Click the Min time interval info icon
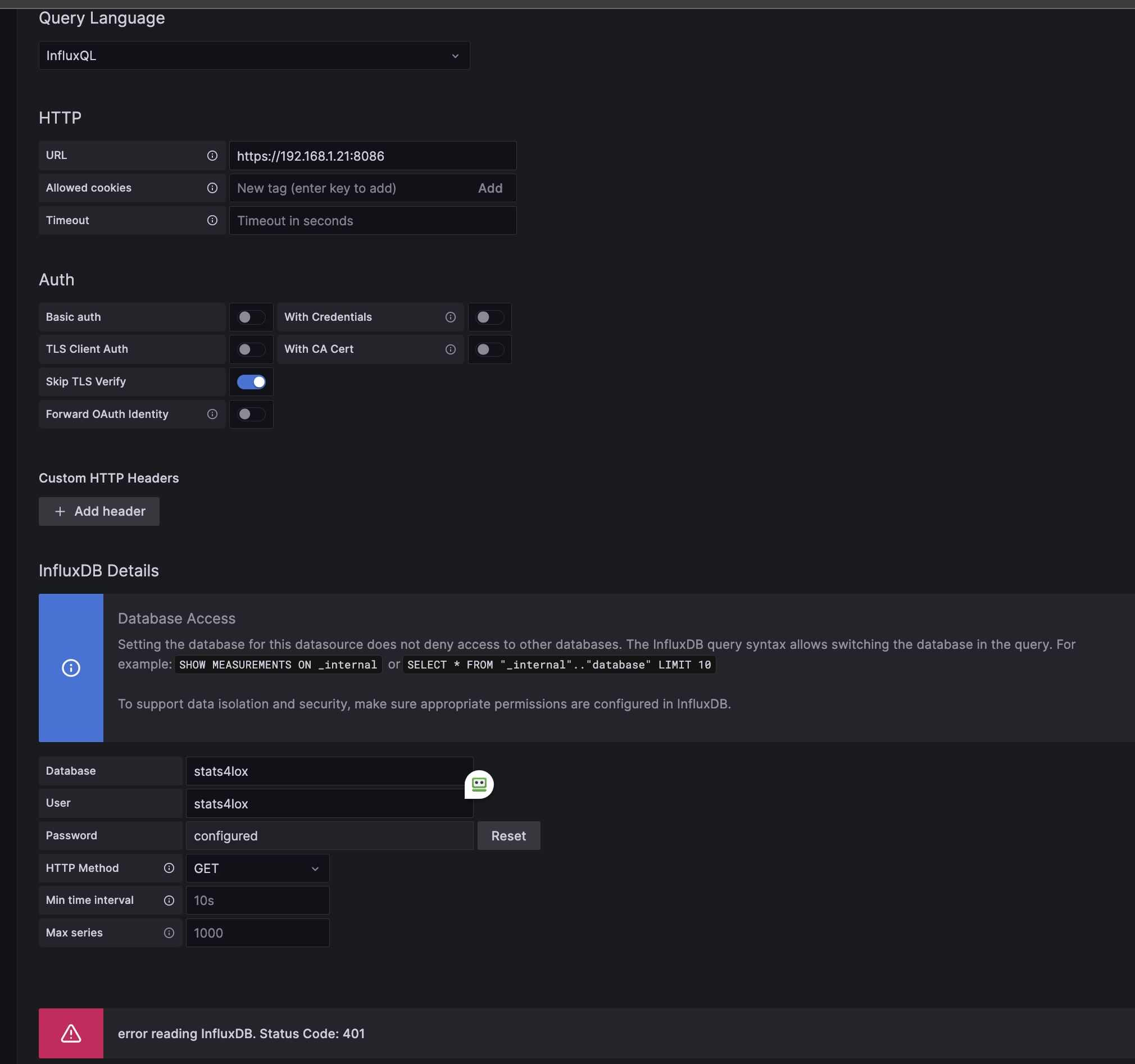The image size is (1135, 1064). (x=169, y=900)
